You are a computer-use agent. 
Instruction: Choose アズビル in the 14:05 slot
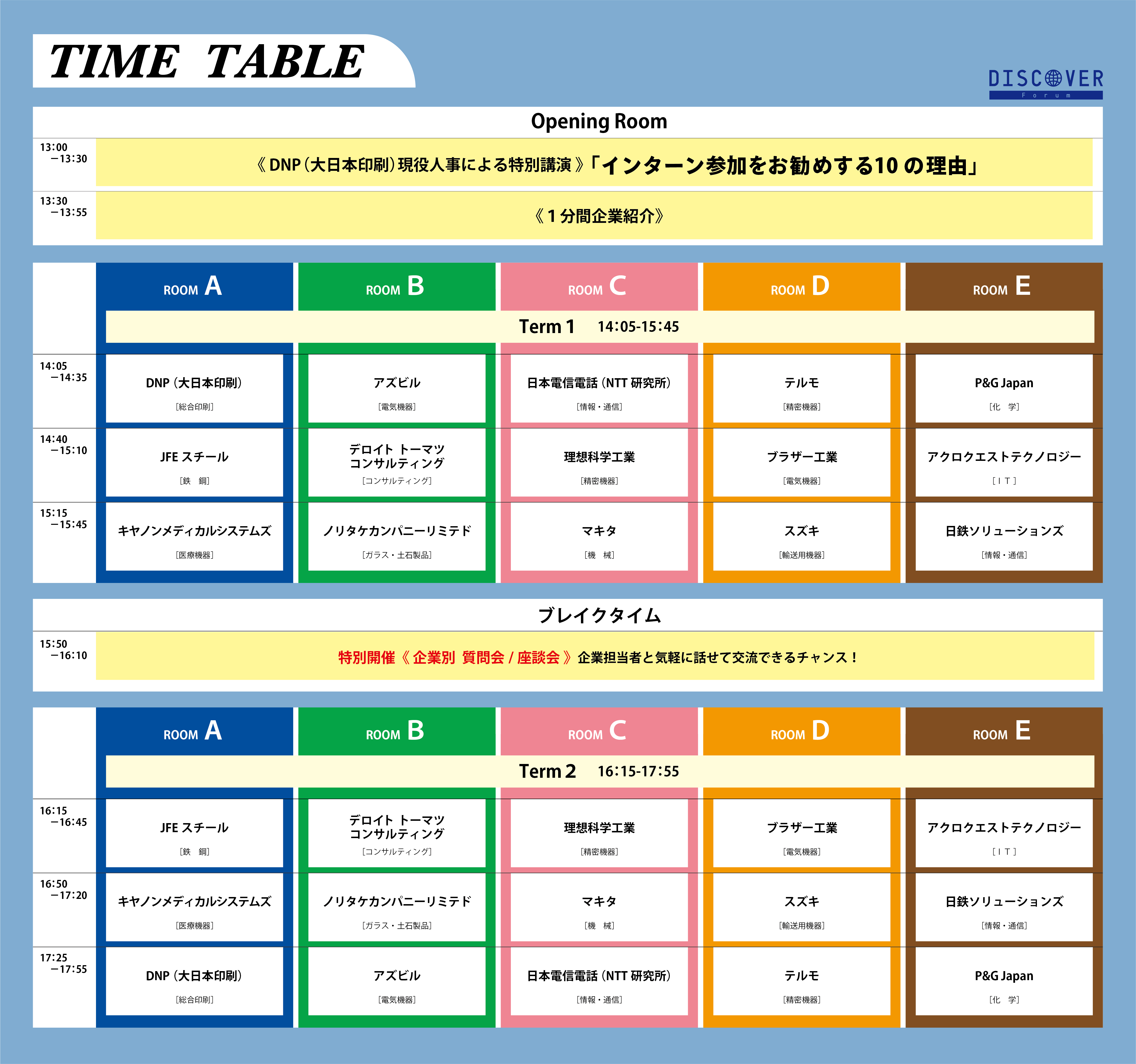pos(397,389)
